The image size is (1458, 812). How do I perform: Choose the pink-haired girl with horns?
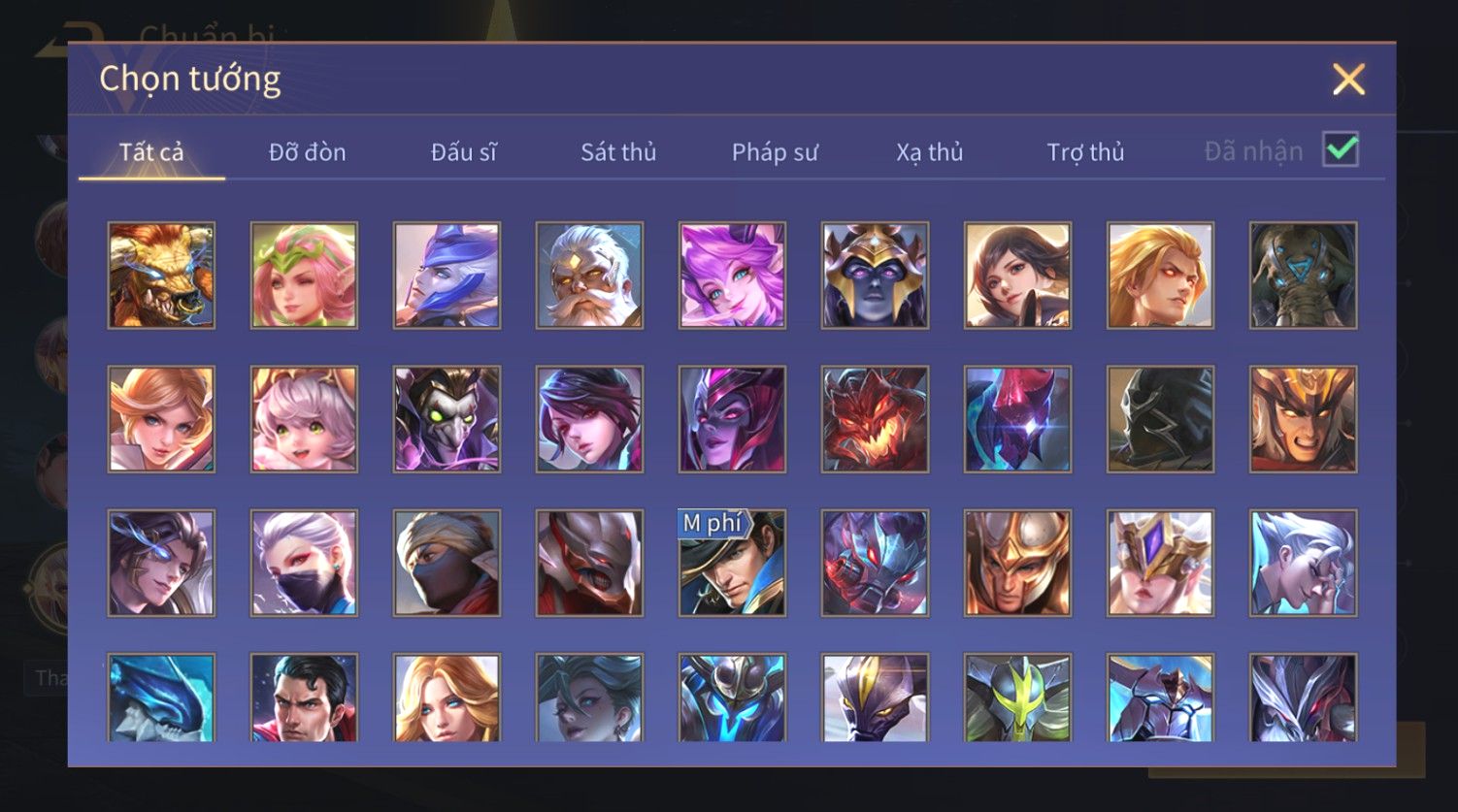pyautogui.click(x=732, y=276)
